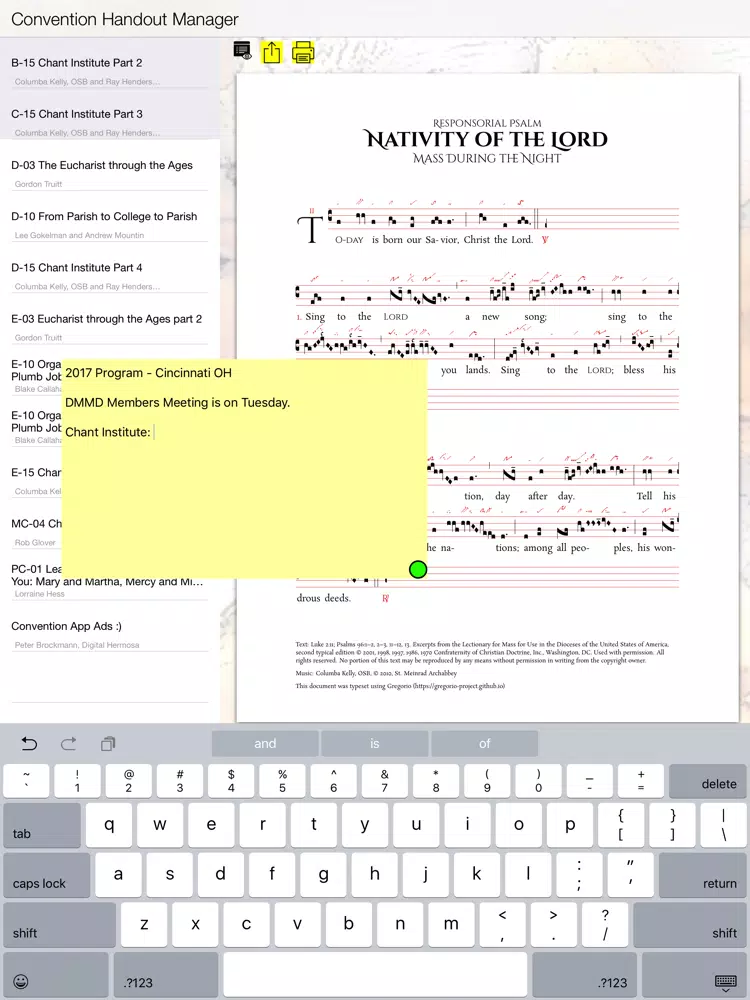Tap the space bar
750x1000 pixels.
tap(375, 975)
